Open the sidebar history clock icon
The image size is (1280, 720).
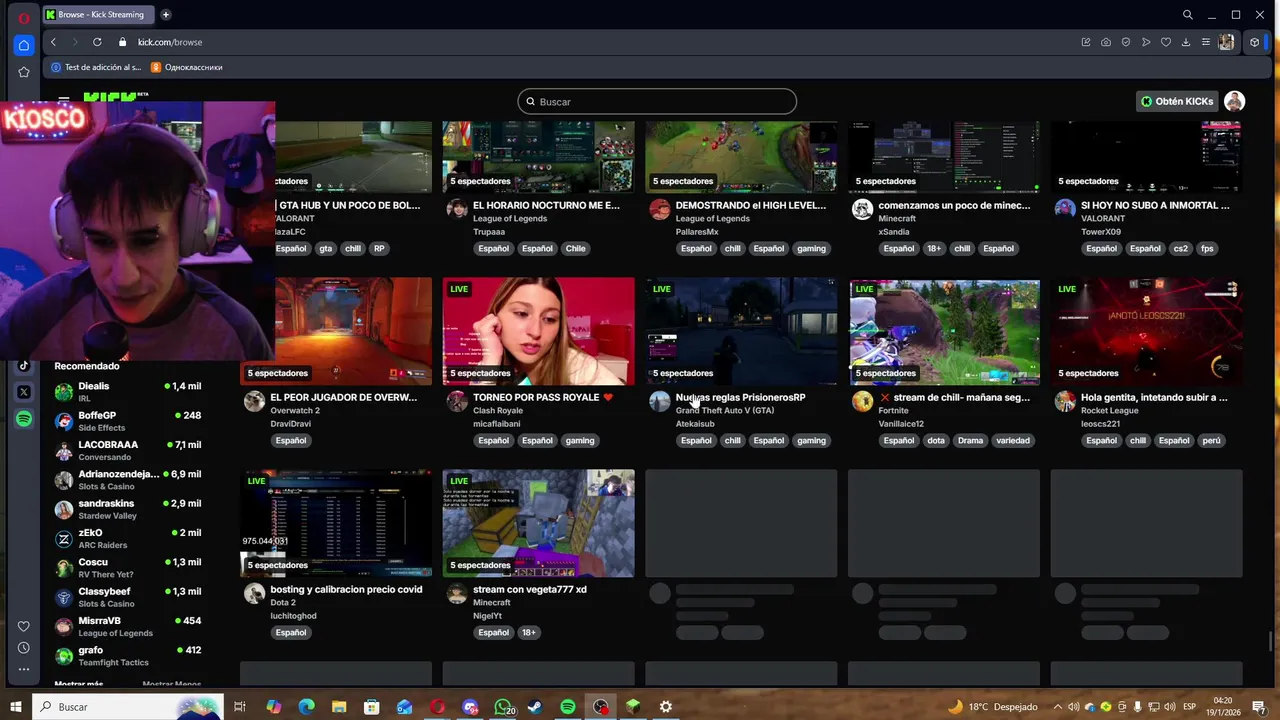[24, 648]
